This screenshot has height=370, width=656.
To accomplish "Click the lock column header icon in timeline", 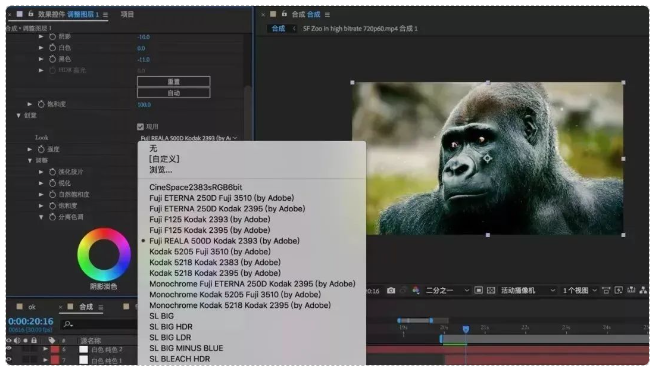I will tap(34, 340).
